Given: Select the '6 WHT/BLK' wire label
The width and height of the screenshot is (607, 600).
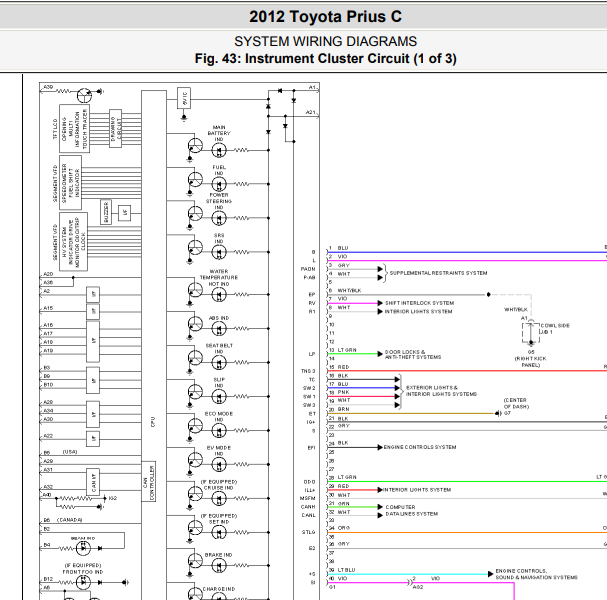Looking at the screenshot, I should point(345,290).
